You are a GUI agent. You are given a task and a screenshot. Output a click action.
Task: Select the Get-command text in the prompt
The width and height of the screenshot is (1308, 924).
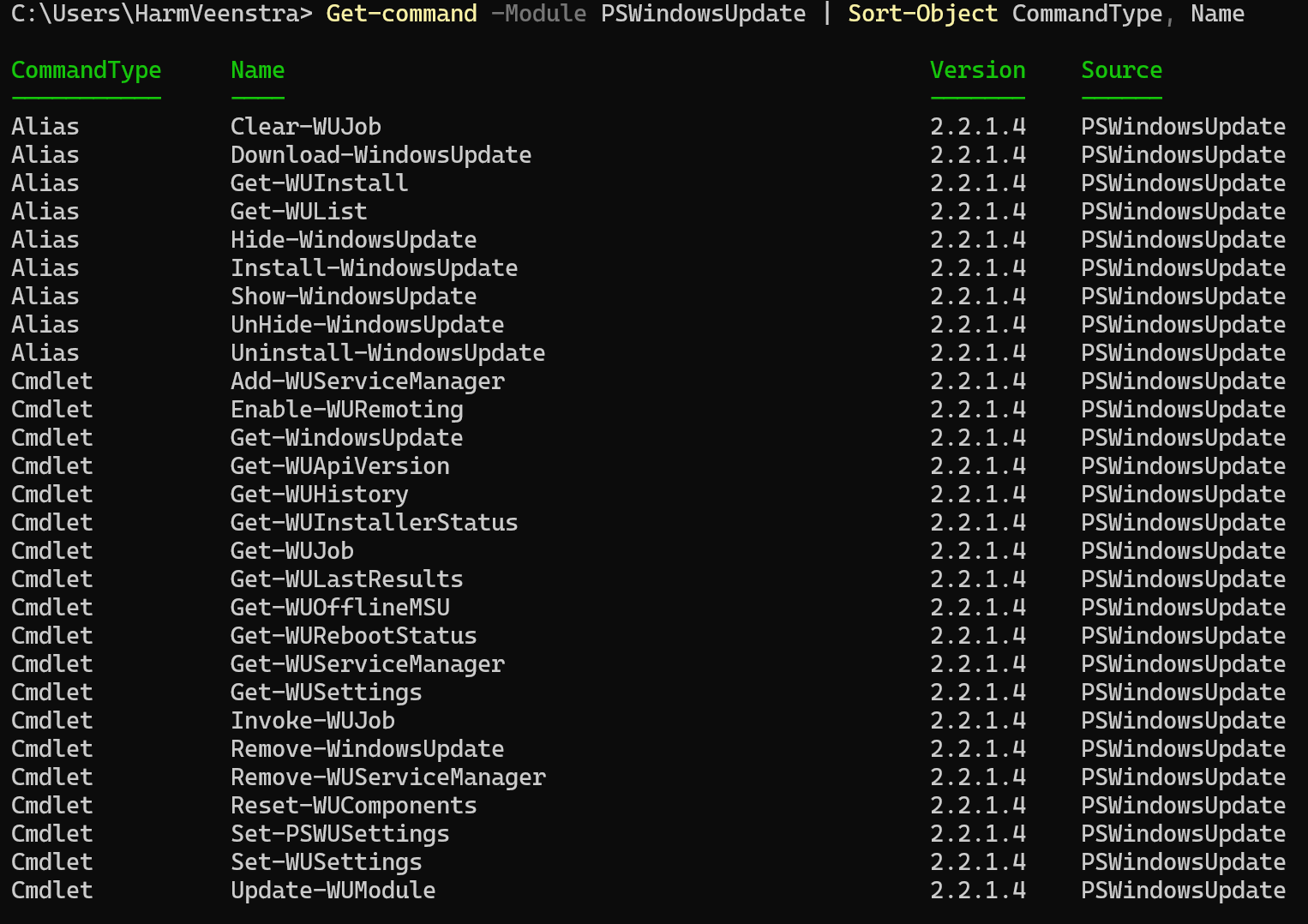[401, 13]
